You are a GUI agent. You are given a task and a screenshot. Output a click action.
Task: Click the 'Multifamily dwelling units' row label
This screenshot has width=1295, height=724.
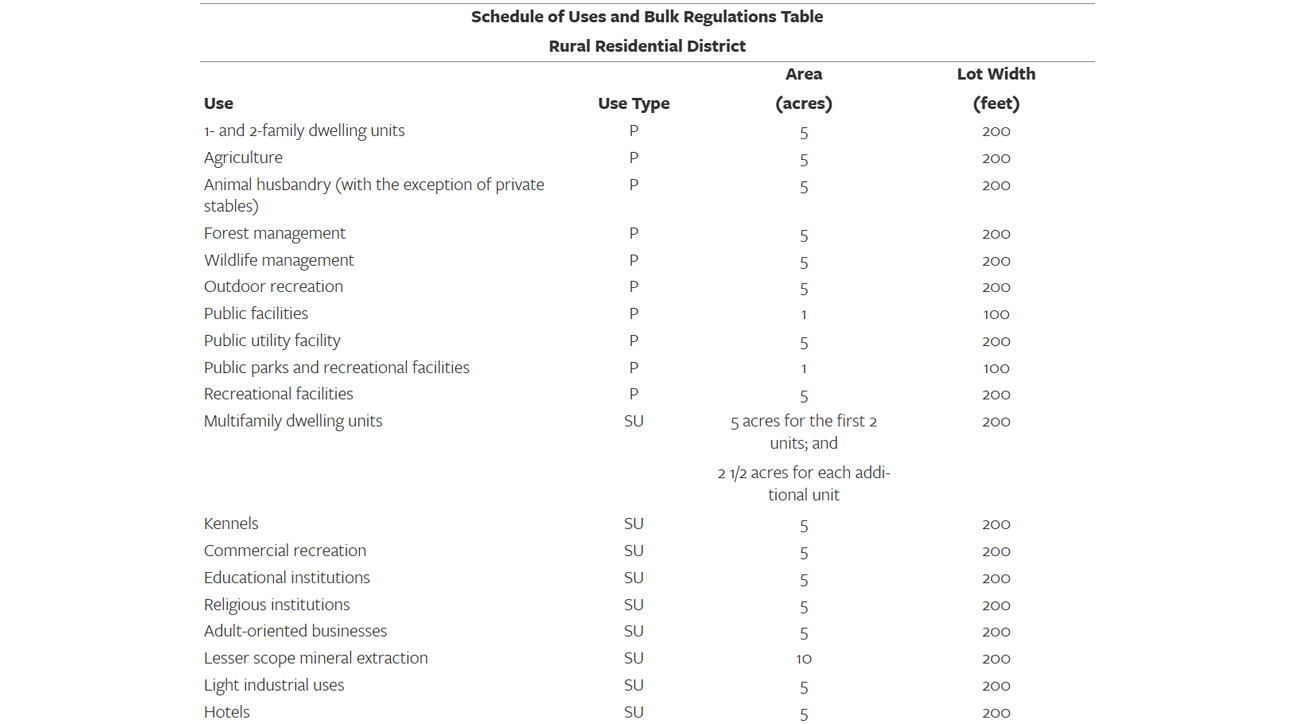click(293, 421)
